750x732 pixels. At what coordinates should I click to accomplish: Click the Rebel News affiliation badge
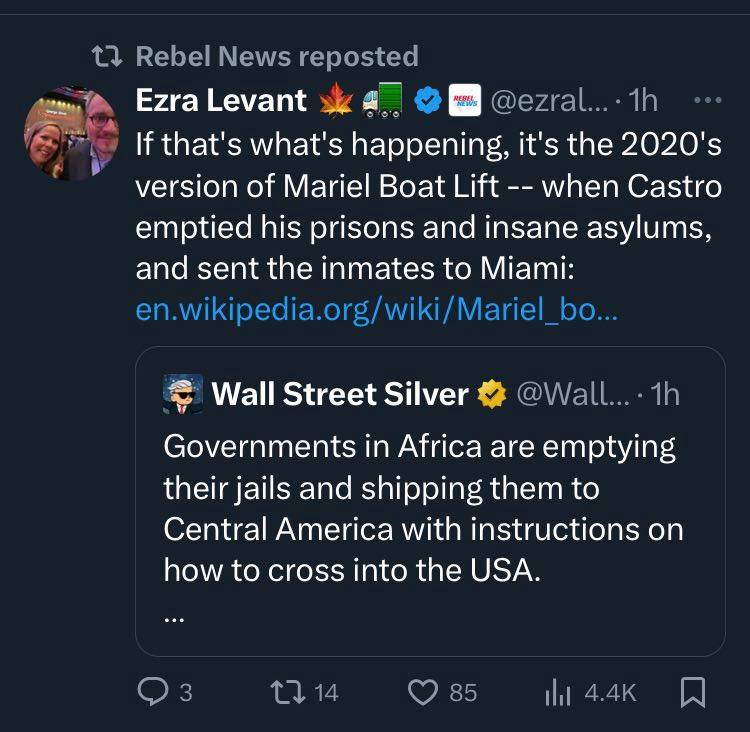pos(465,100)
